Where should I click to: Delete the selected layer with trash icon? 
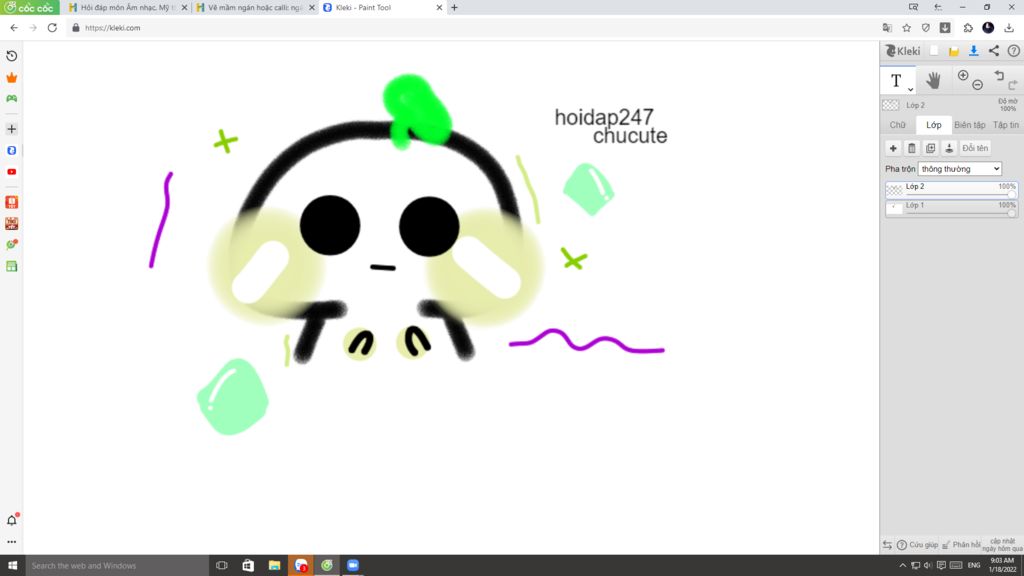912,148
